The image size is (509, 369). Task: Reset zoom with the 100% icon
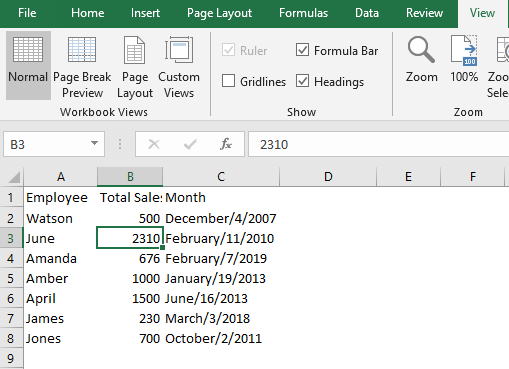tap(464, 60)
